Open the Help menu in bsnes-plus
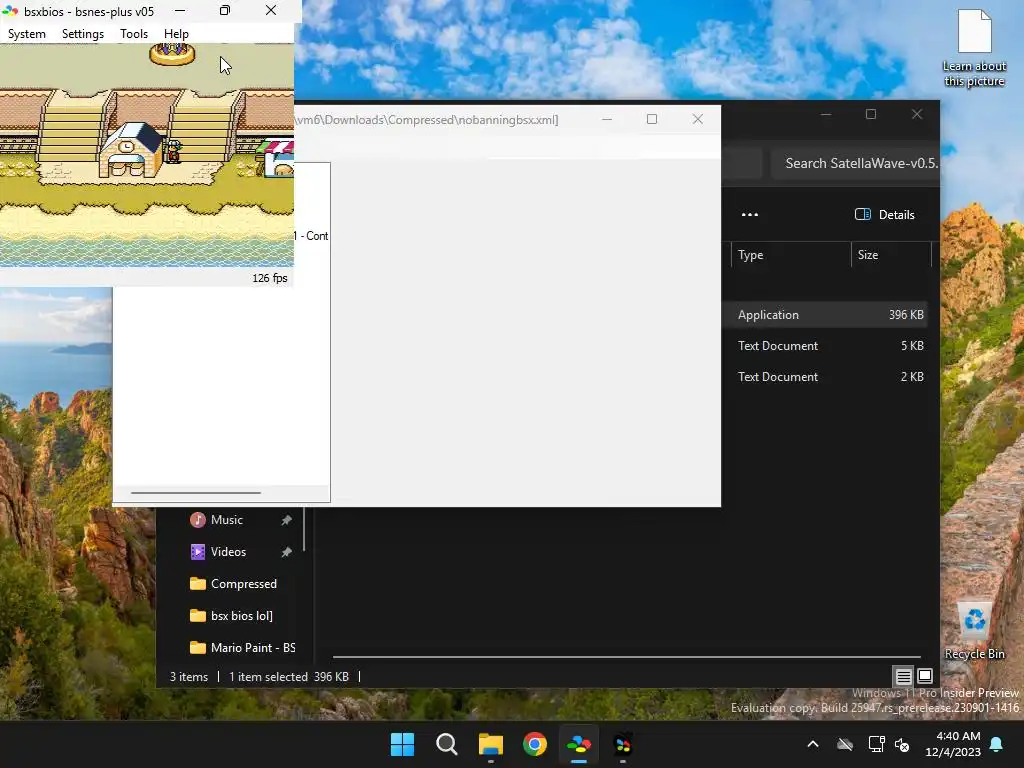Viewport: 1024px width, 768px height. (176, 34)
